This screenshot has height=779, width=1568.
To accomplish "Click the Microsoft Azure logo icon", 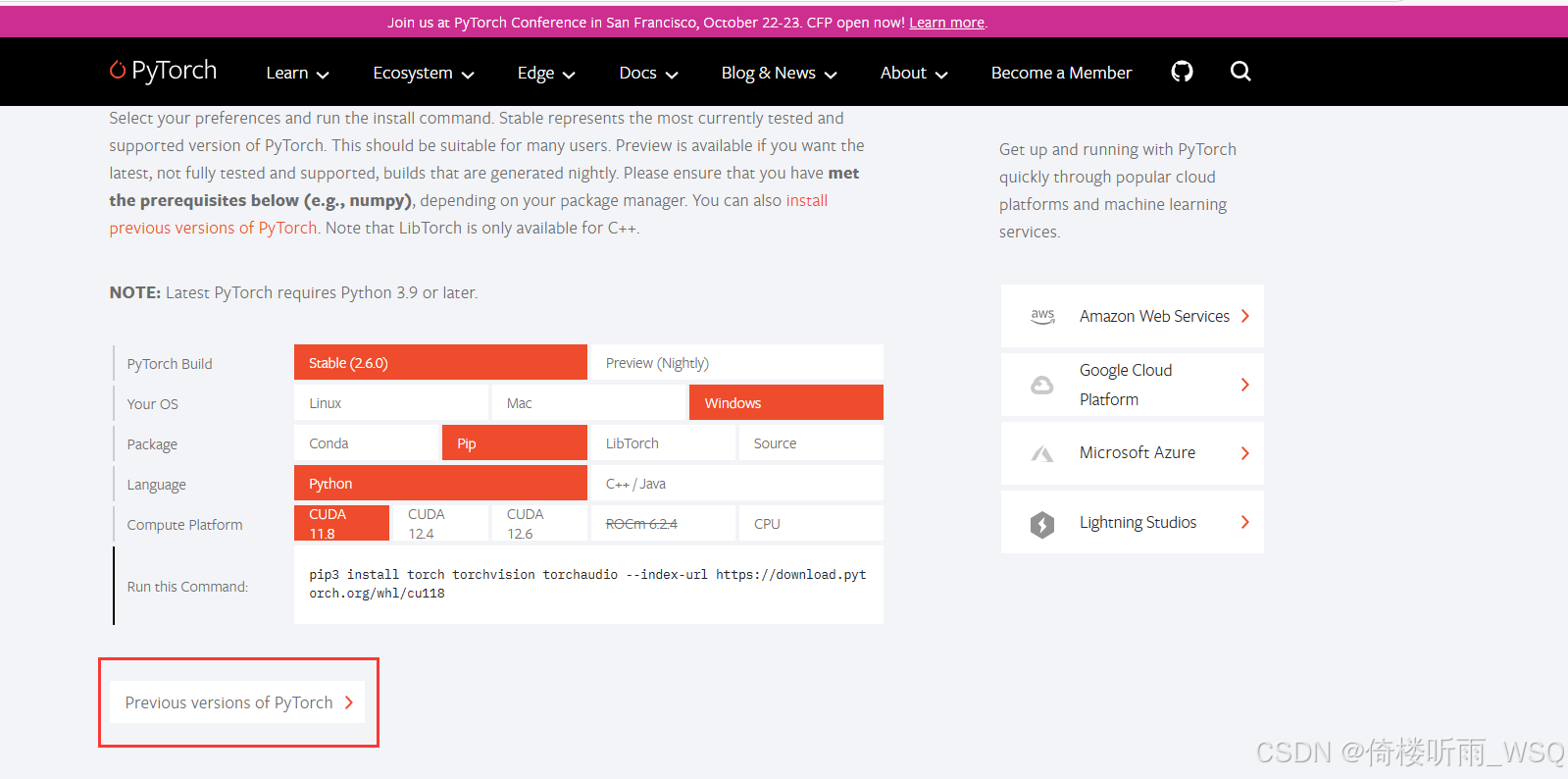I will [x=1042, y=453].
